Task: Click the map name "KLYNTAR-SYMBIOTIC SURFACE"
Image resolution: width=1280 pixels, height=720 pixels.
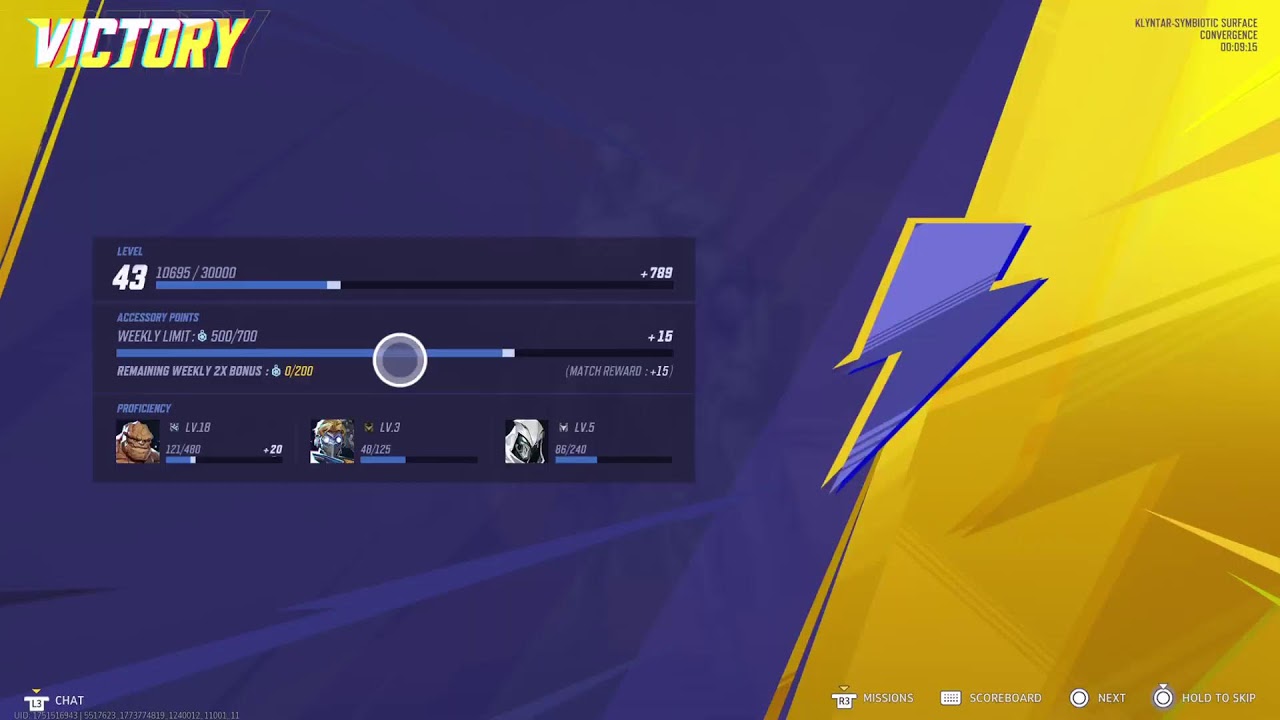Action: (1196, 23)
